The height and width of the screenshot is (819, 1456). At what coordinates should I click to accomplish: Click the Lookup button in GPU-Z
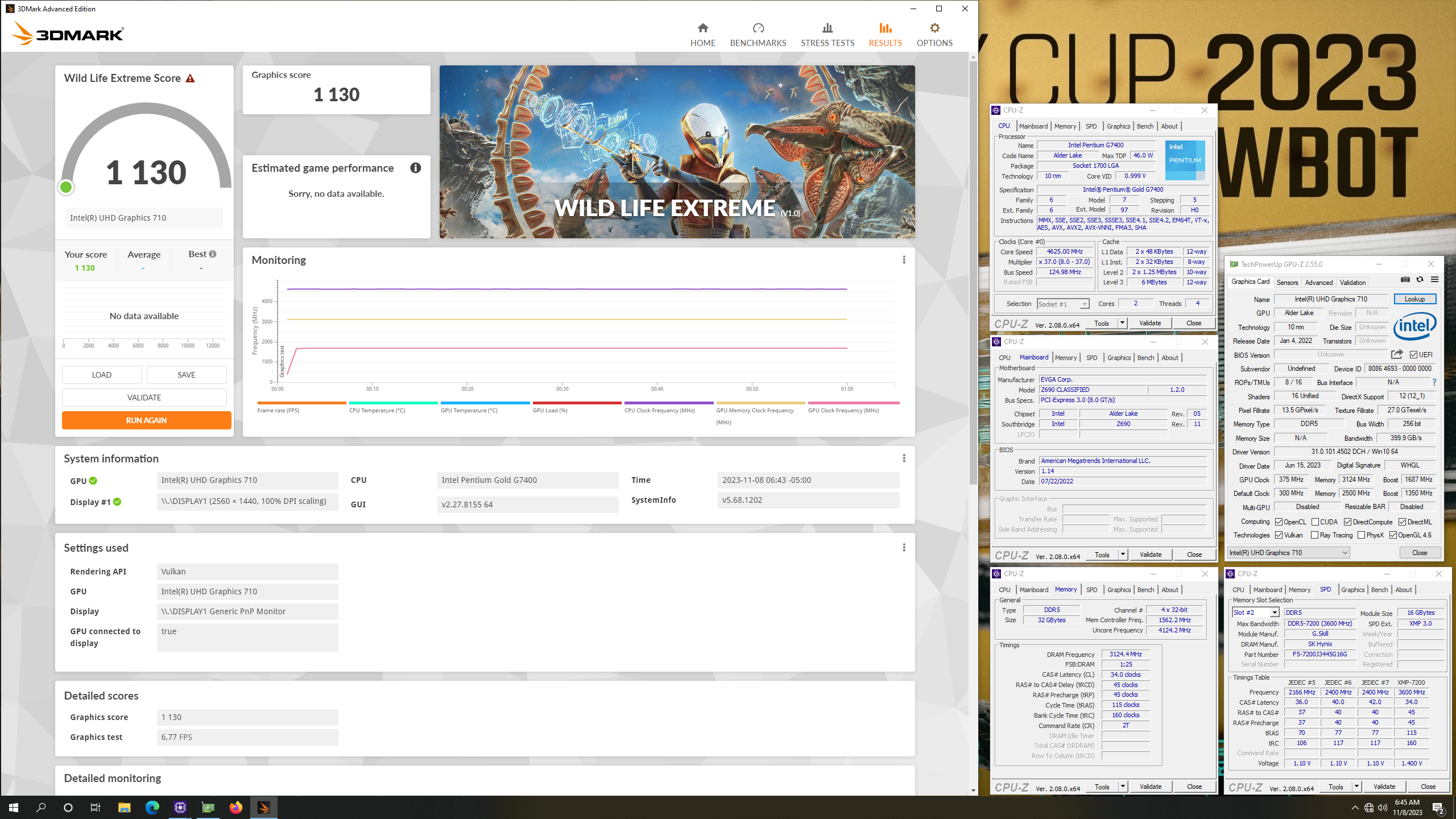coord(1414,299)
